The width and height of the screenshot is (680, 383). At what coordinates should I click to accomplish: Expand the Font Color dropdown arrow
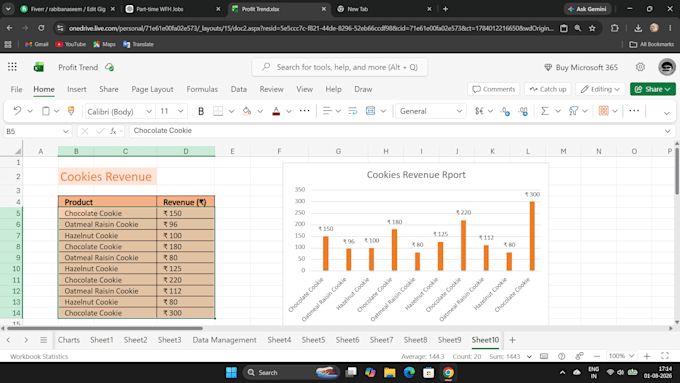click(x=288, y=111)
